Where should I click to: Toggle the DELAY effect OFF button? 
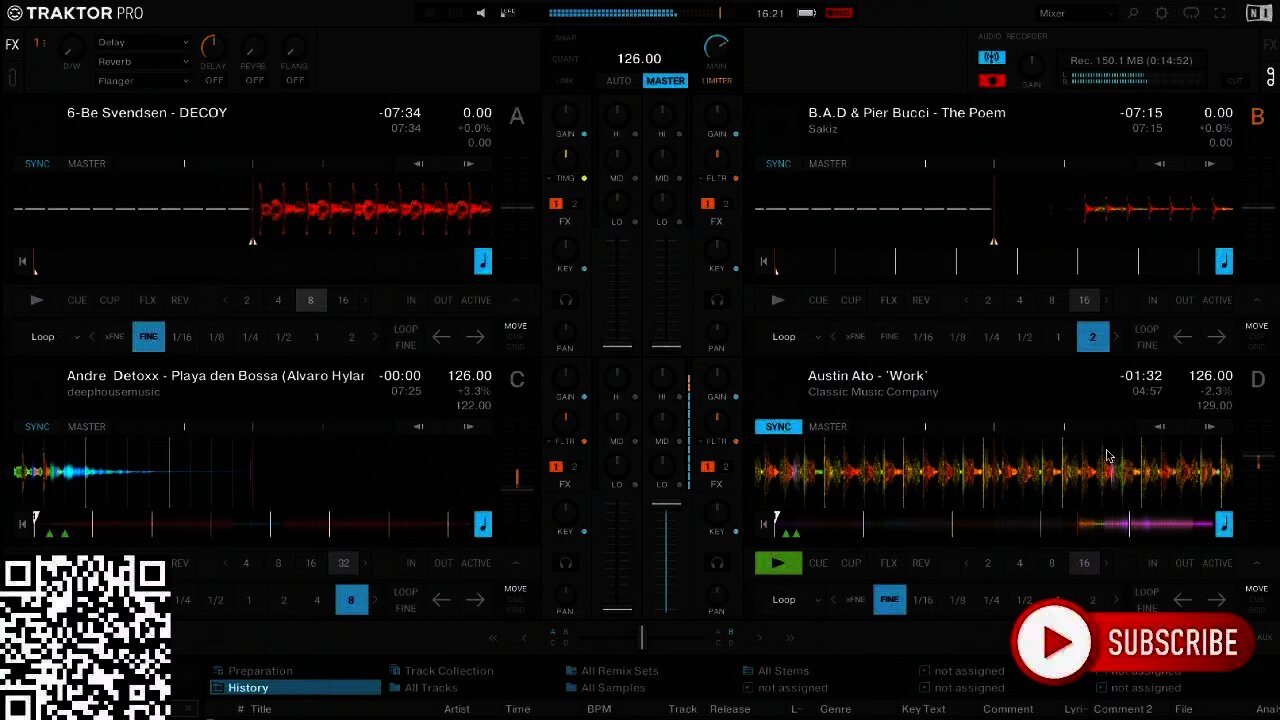pyautogui.click(x=214, y=81)
